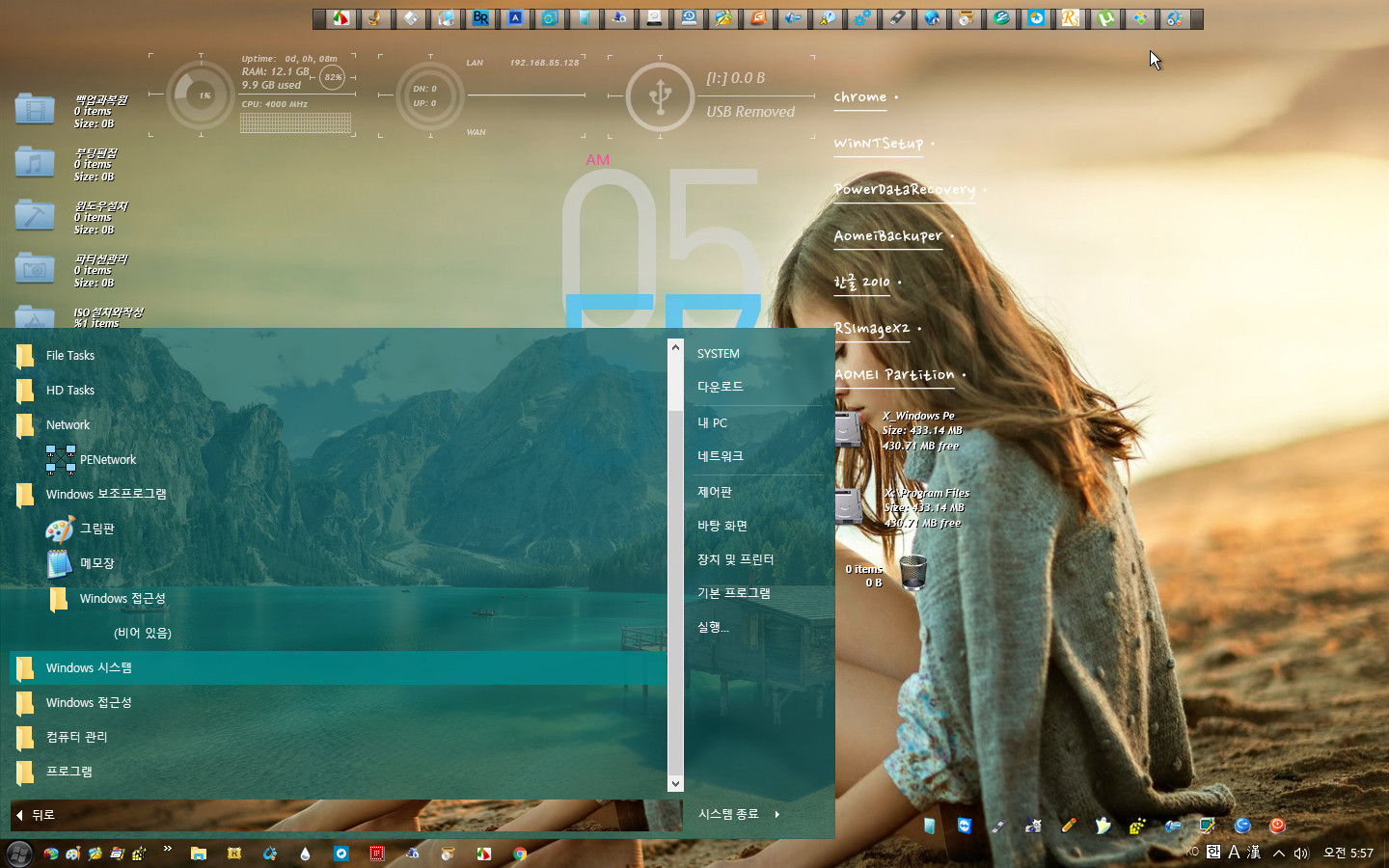Open the pencil icon in bottom right dock
The image size is (1389, 868).
click(x=1069, y=826)
